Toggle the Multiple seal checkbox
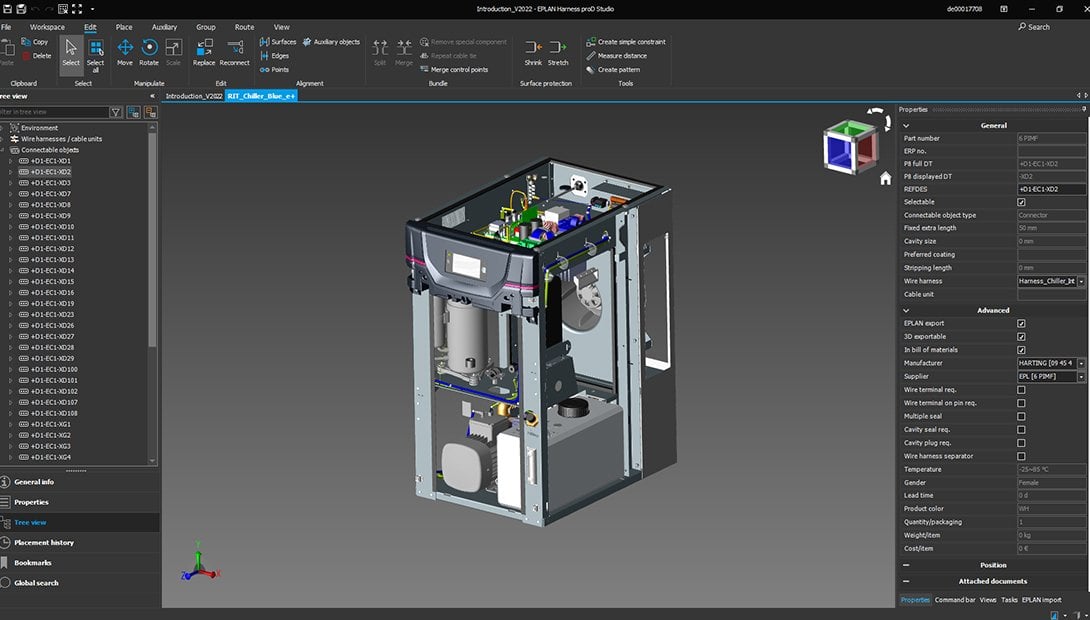The image size is (1090, 620). click(x=1023, y=416)
